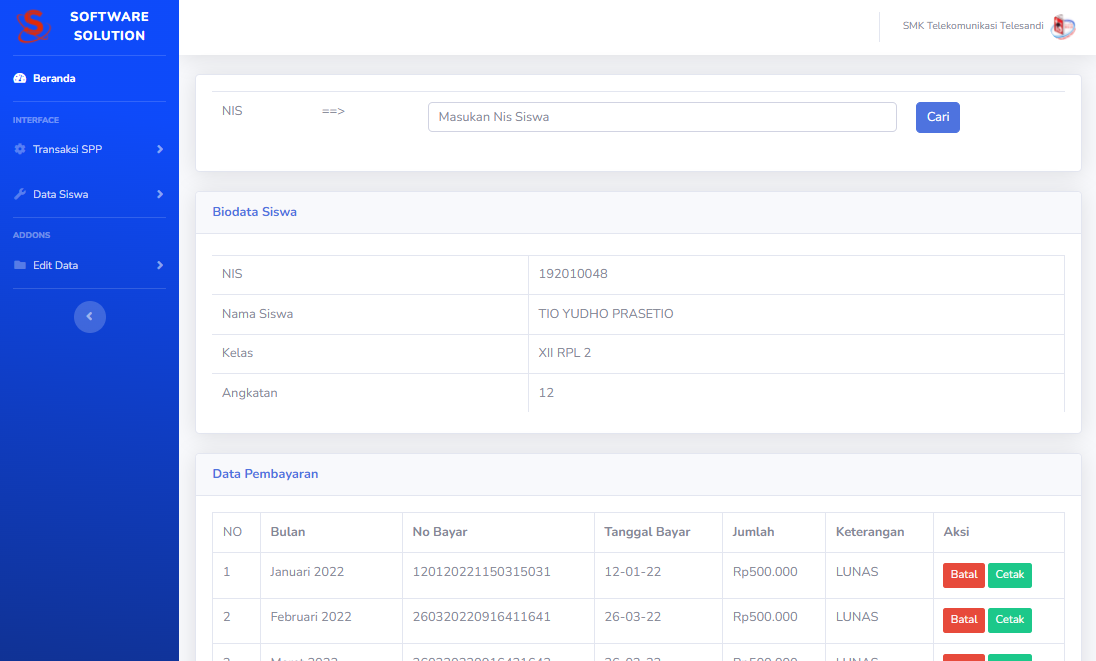The height and width of the screenshot is (661, 1096).
Task: Open SMK Telekomunikasi Telesandi user menu
Action: [x=972, y=26]
